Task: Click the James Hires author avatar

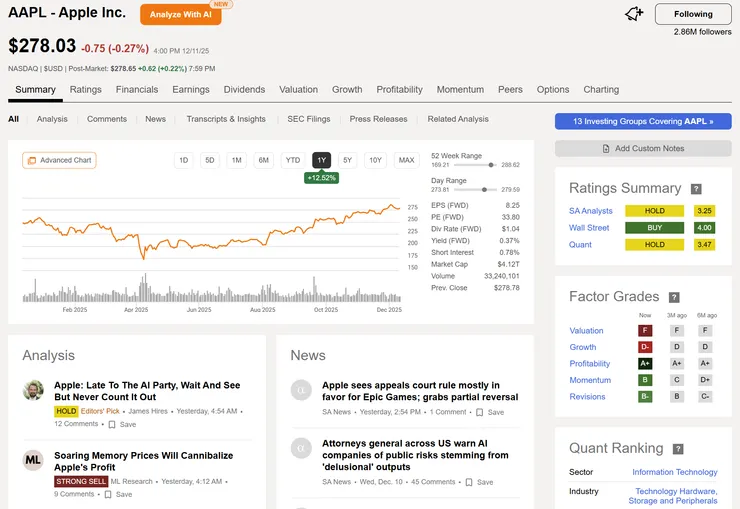Action: (x=33, y=390)
